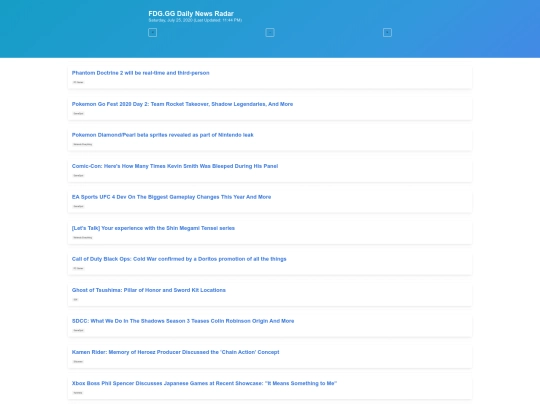
Task: Open the What We Do In The Shadows article
Action: 183,321
